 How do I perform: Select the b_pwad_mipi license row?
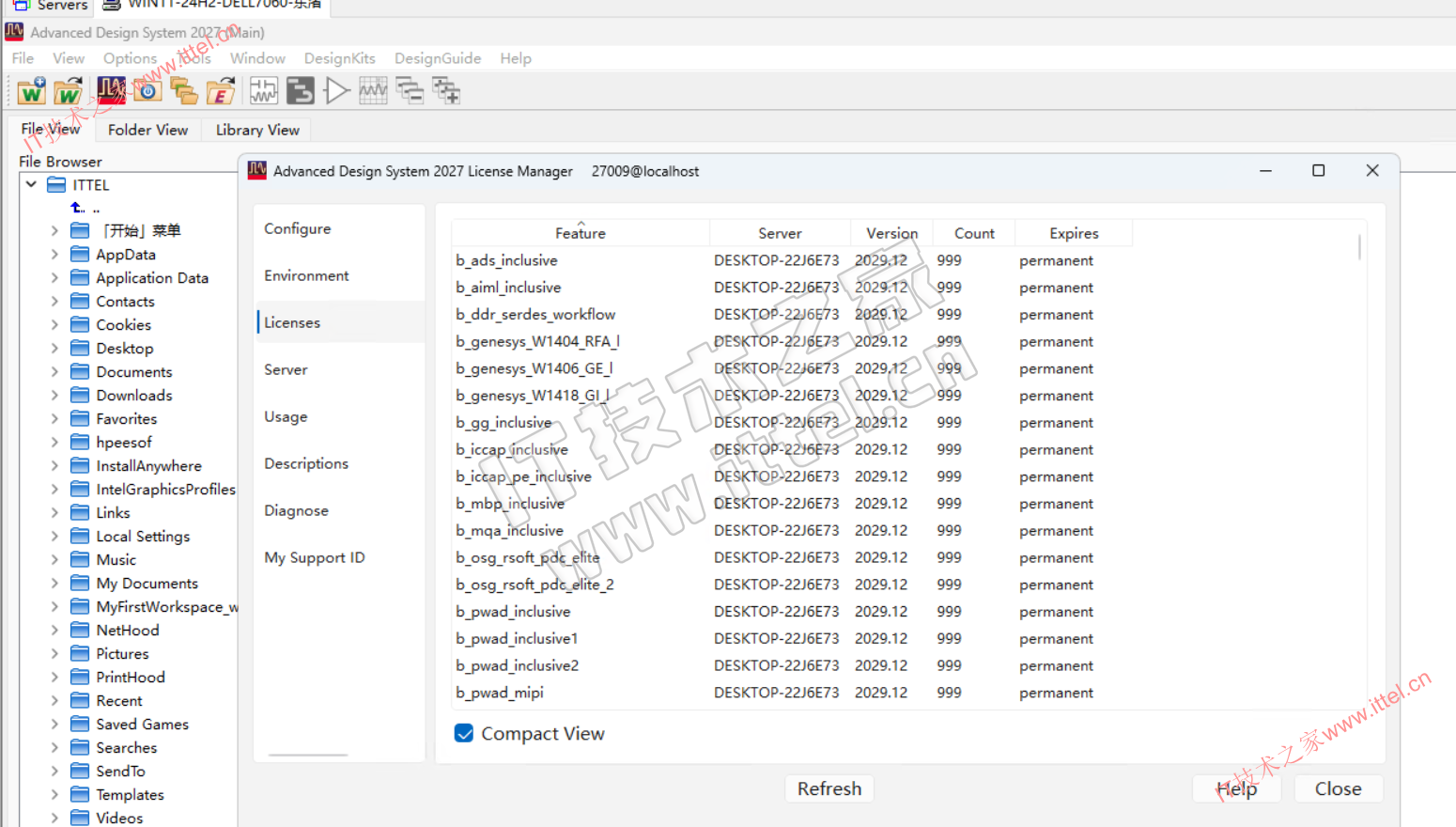792,693
